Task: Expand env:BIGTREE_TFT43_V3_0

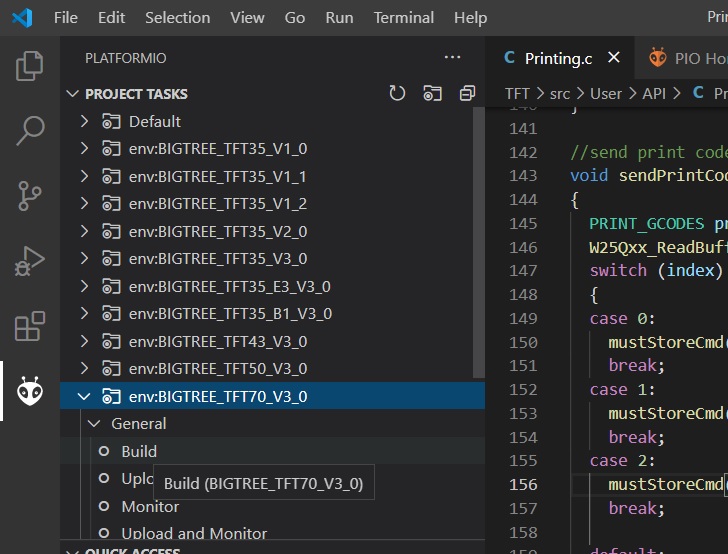Action: coord(84,341)
